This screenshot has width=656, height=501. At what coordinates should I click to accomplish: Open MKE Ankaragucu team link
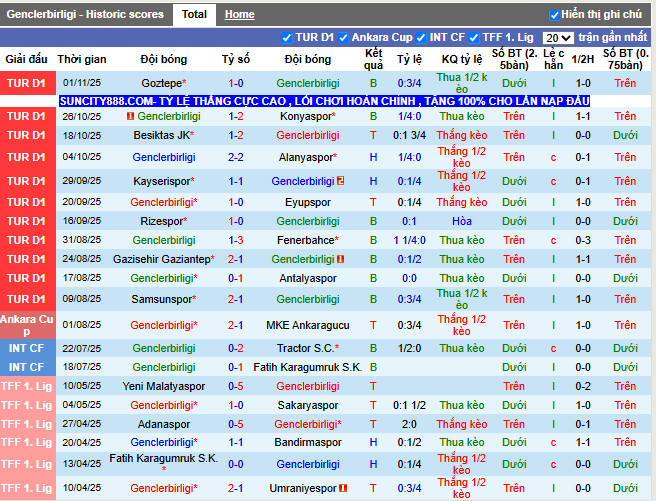308,325
